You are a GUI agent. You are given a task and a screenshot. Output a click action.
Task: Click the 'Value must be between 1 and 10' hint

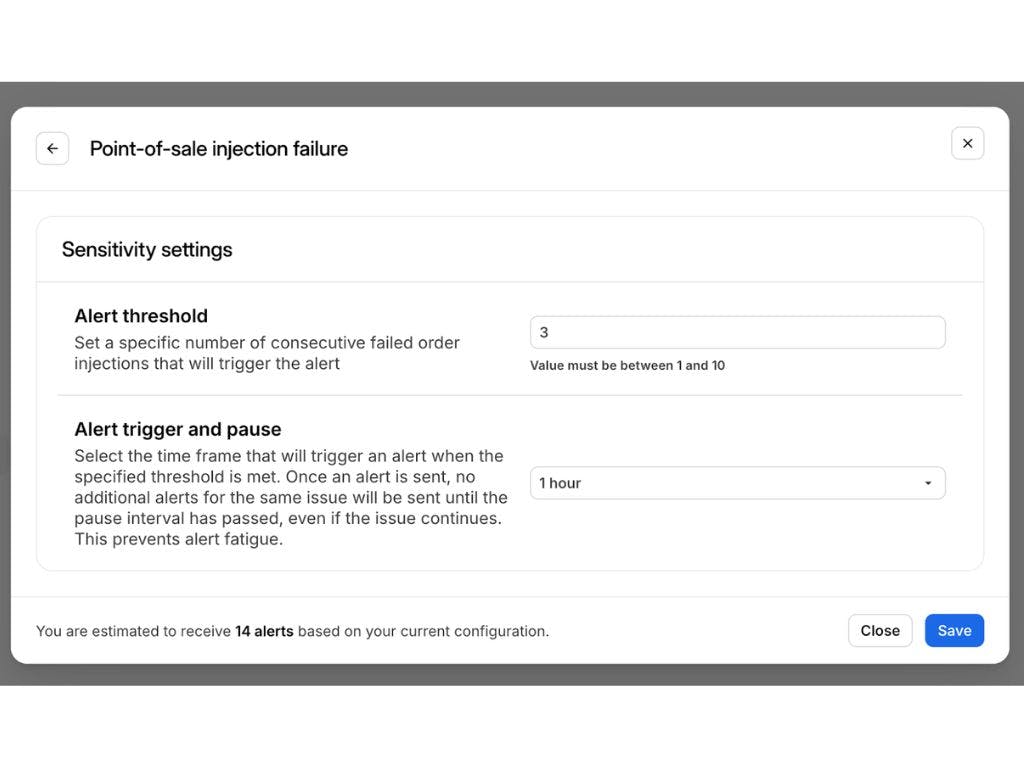point(627,366)
